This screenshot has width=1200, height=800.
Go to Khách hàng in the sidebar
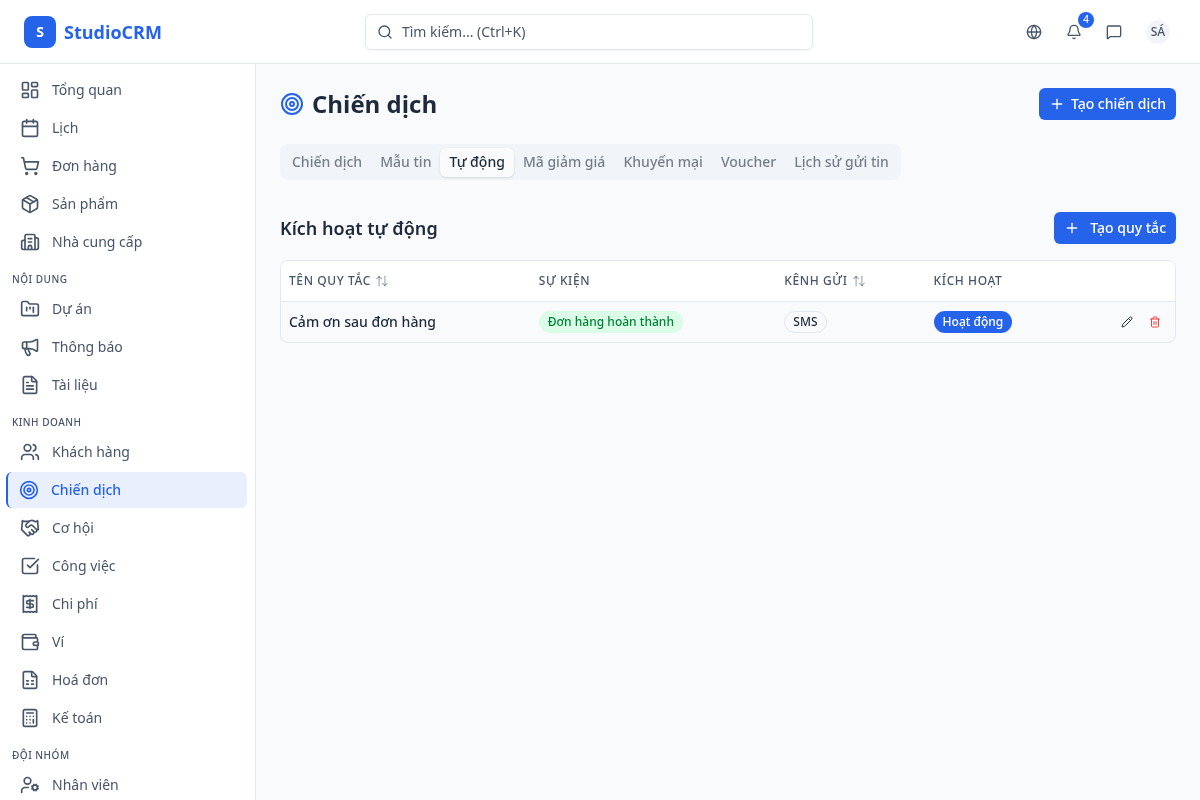[x=90, y=452]
